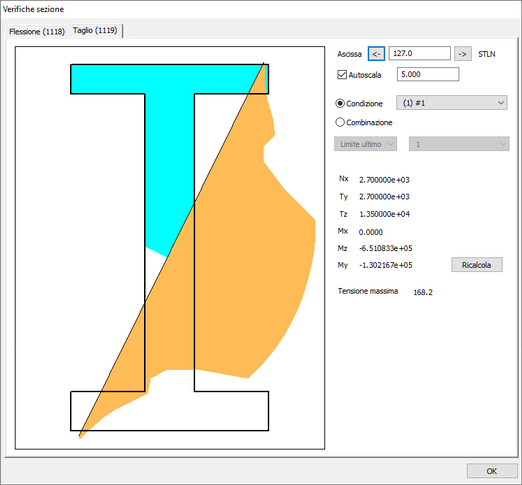Select the Taglio (1119) tab
Viewport: 522px width, 485px height.
[95, 30]
